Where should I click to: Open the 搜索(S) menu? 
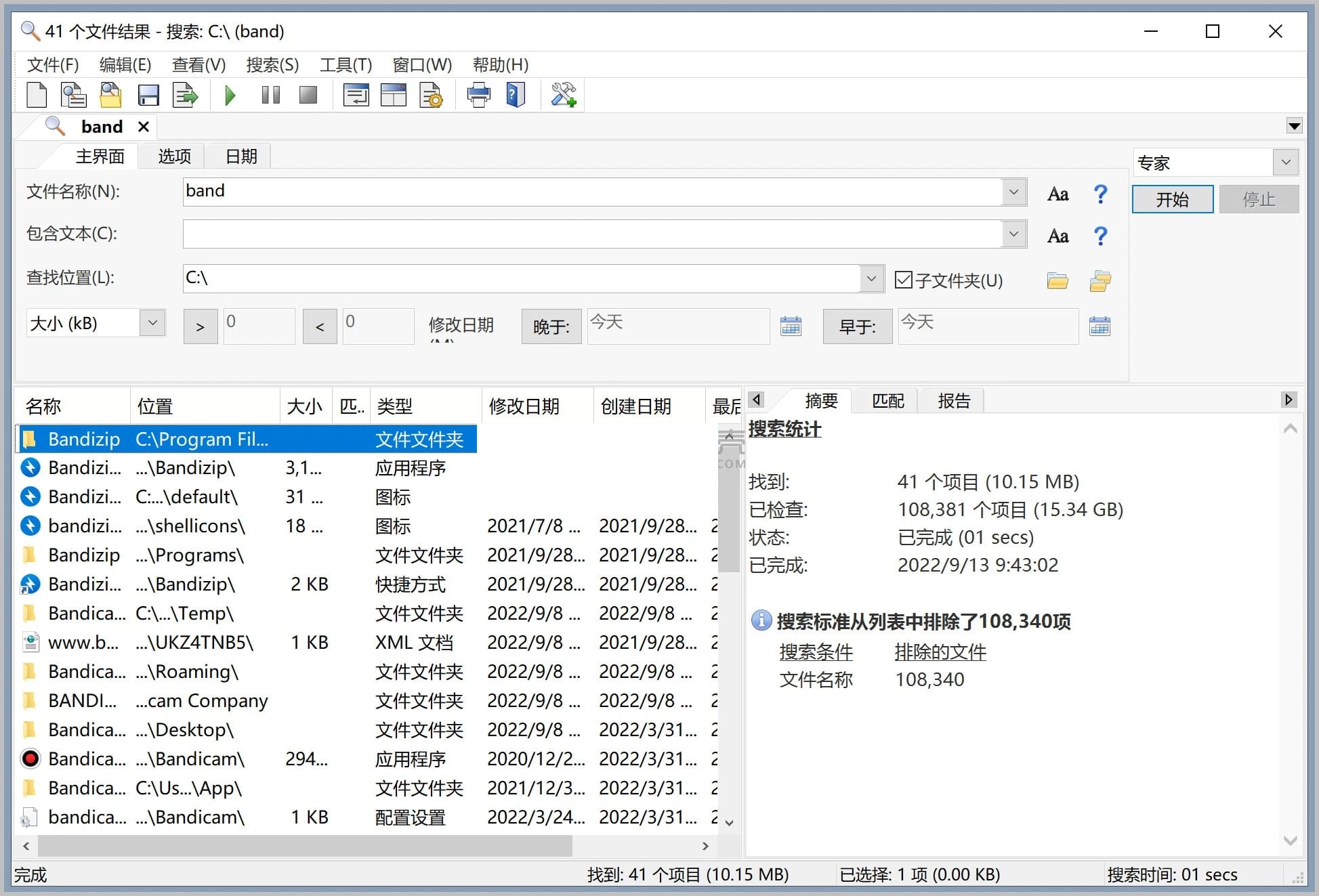point(272,65)
